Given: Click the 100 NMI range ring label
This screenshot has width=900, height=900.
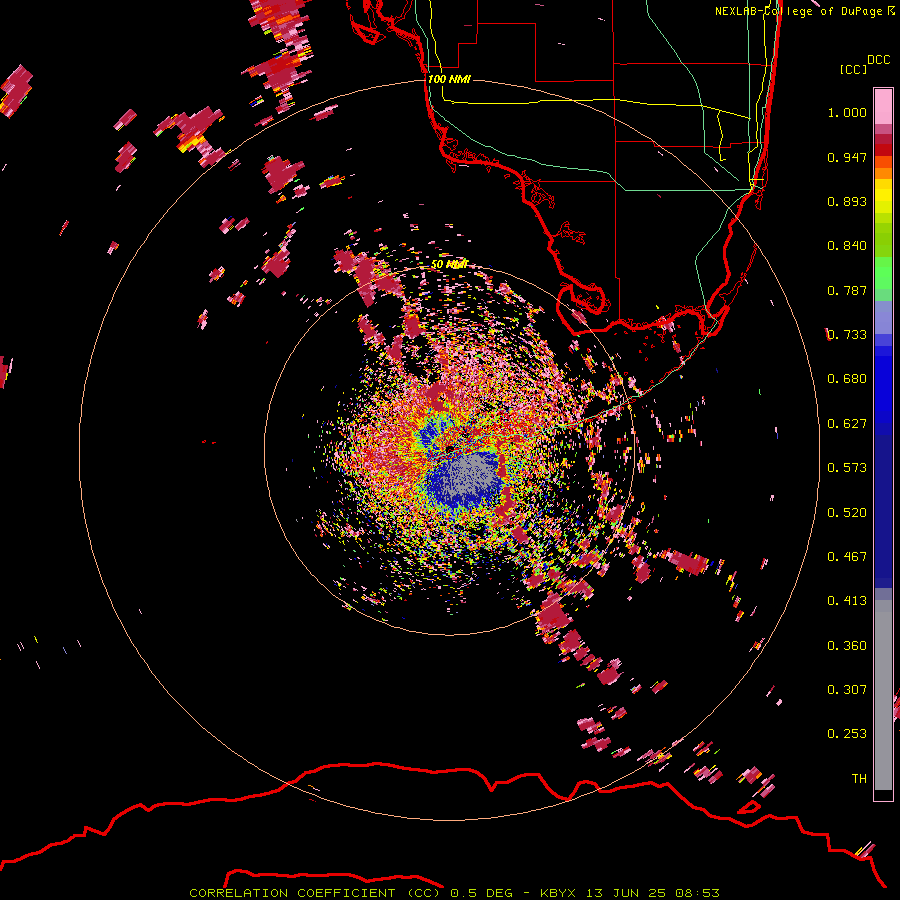Looking at the screenshot, I should coord(449,79).
